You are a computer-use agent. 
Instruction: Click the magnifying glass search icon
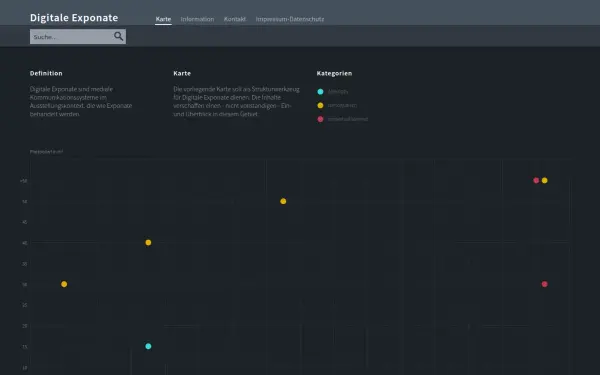[x=118, y=36]
